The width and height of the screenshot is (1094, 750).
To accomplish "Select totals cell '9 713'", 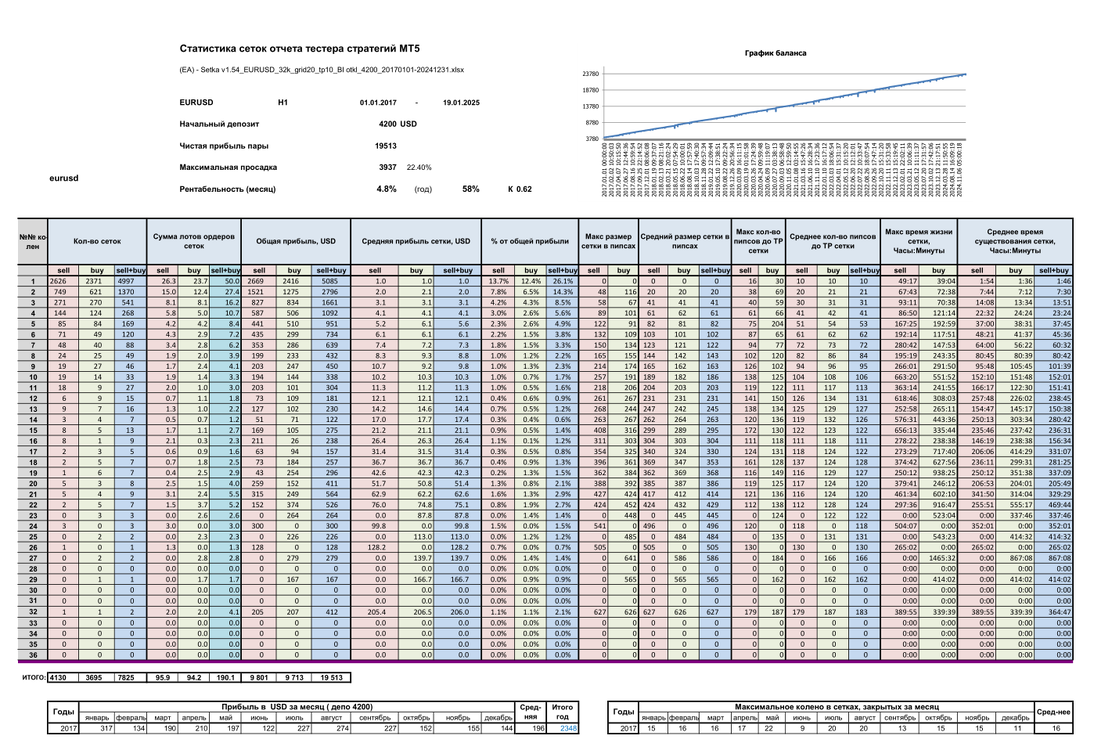I will (294, 677).
